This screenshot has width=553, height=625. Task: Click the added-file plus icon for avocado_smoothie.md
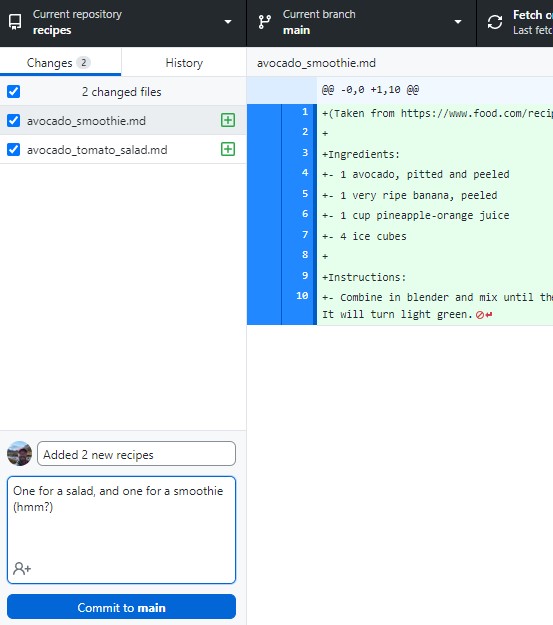[x=228, y=120]
